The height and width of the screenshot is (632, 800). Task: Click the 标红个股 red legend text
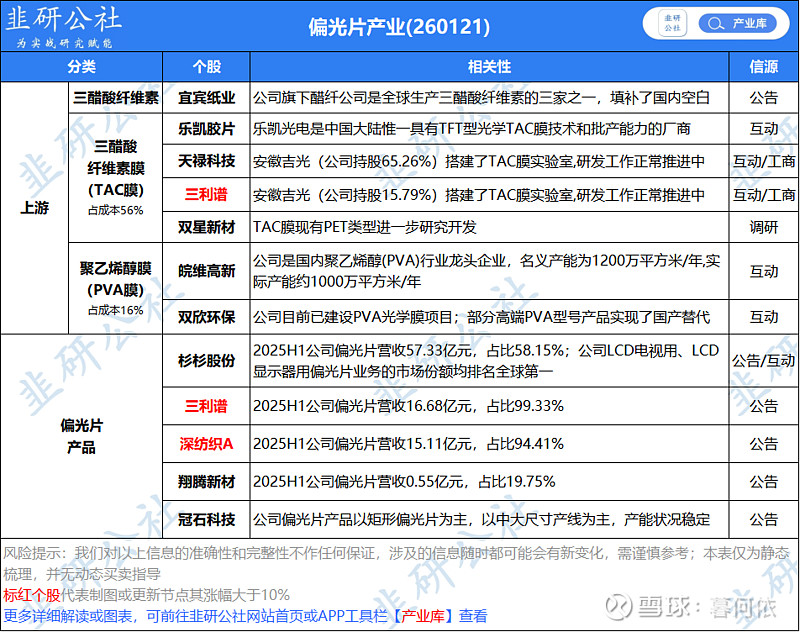pyautogui.click(x=32, y=594)
